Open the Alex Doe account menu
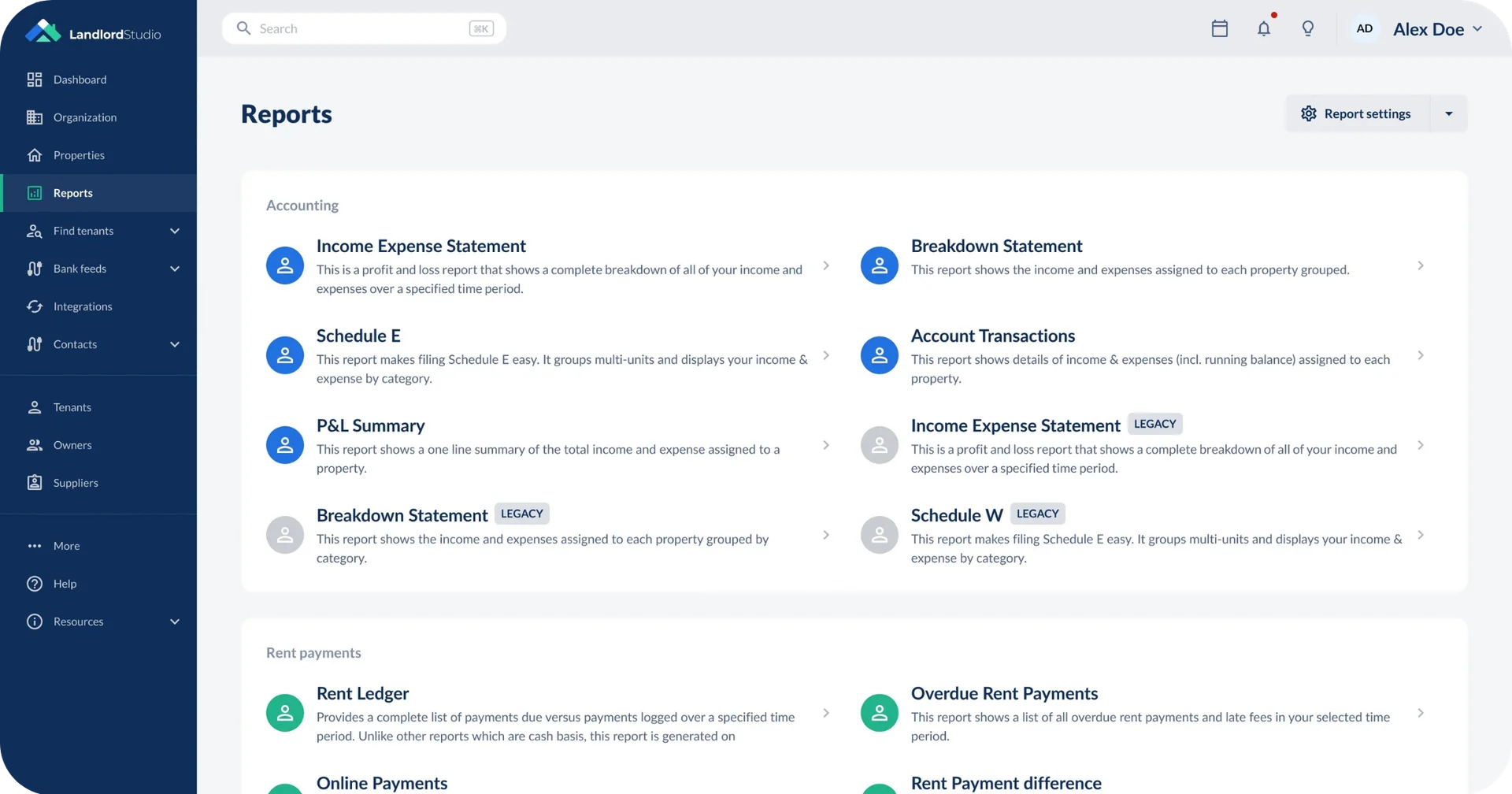 pyautogui.click(x=1437, y=29)
